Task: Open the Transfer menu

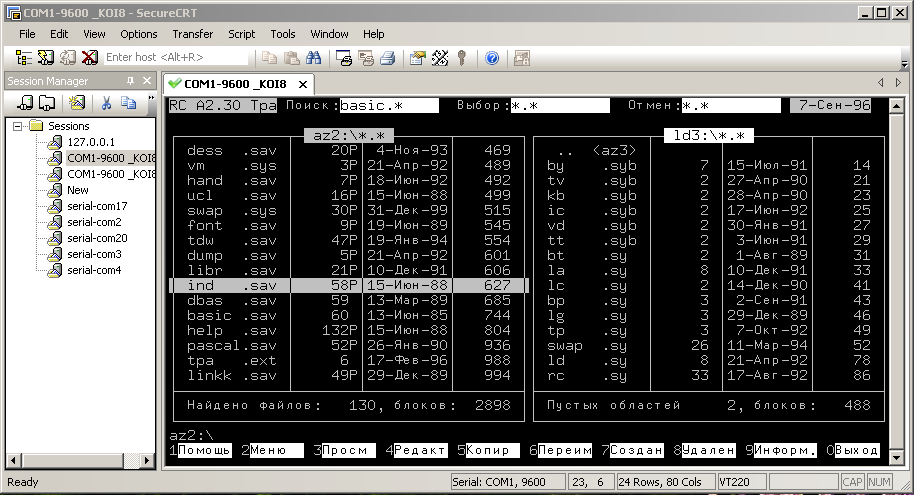Action: click(192, 34)
